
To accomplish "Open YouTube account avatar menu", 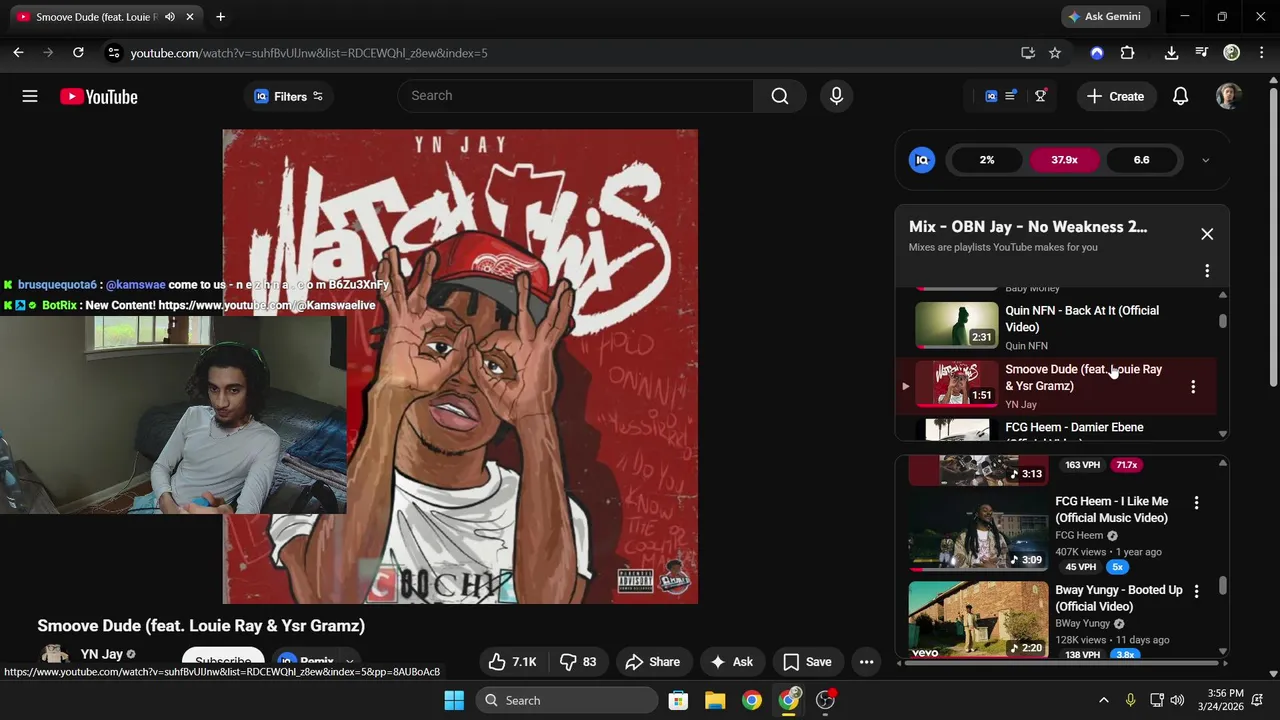I will point(1229,96).
